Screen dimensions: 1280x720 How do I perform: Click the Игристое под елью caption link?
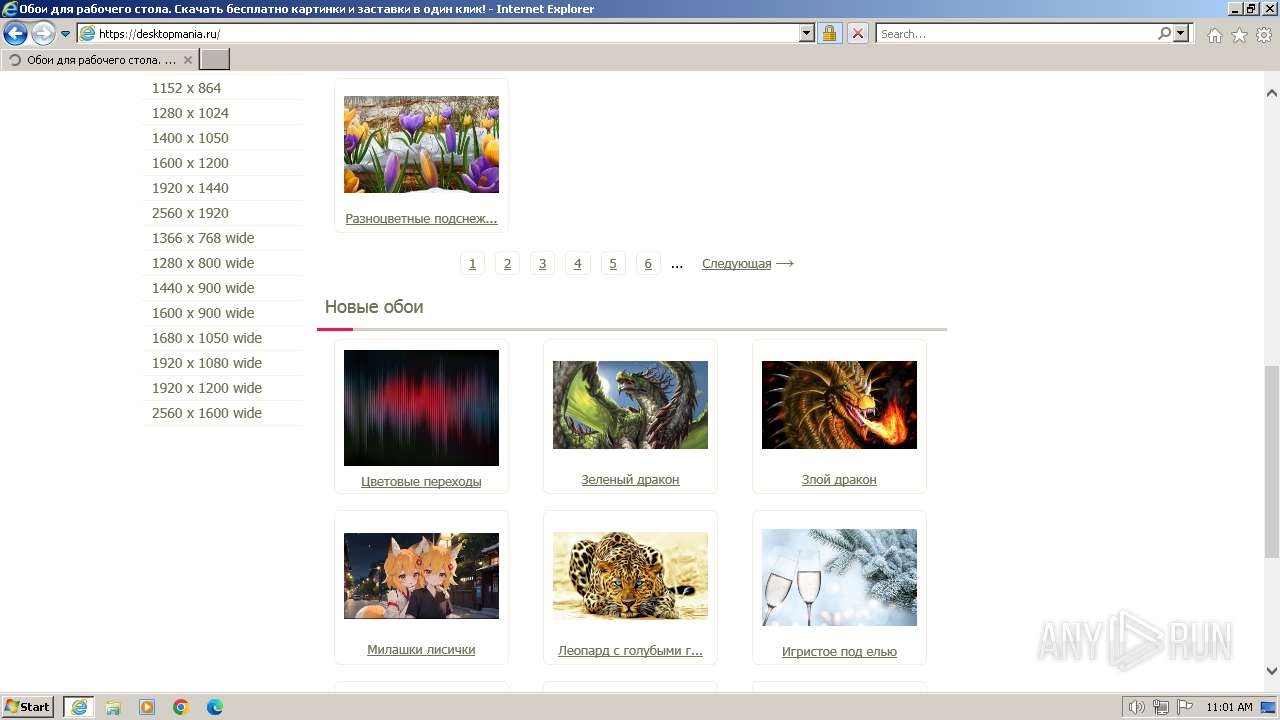839,651
